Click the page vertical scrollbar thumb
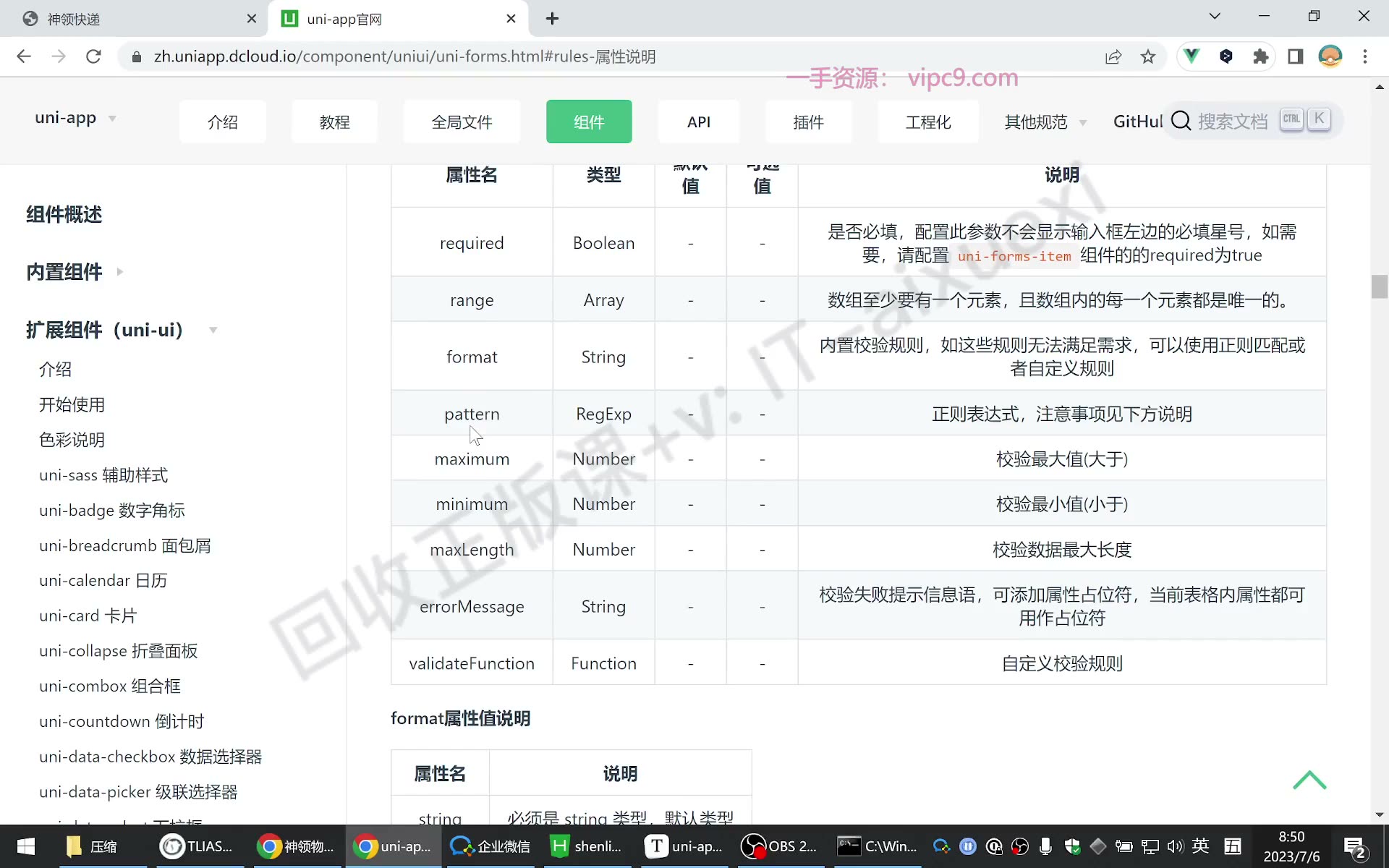This screenshot has width=1389, height=868. click(x=1379, y=286)
